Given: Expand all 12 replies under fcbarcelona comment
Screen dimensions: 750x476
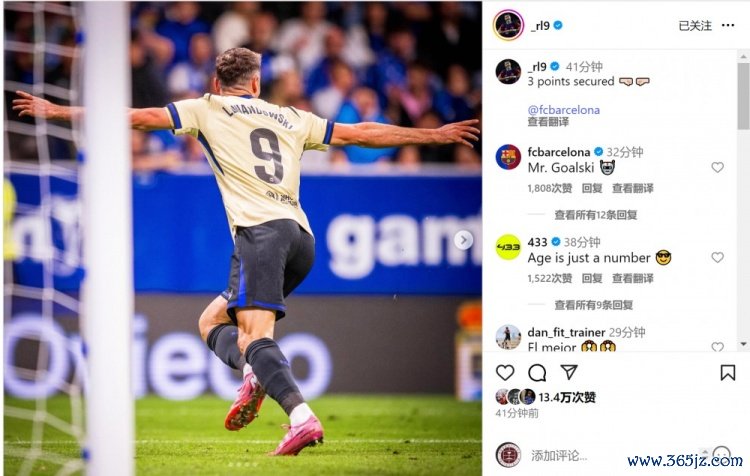Looking at the screenshot, I should click(x=596, y=215).
